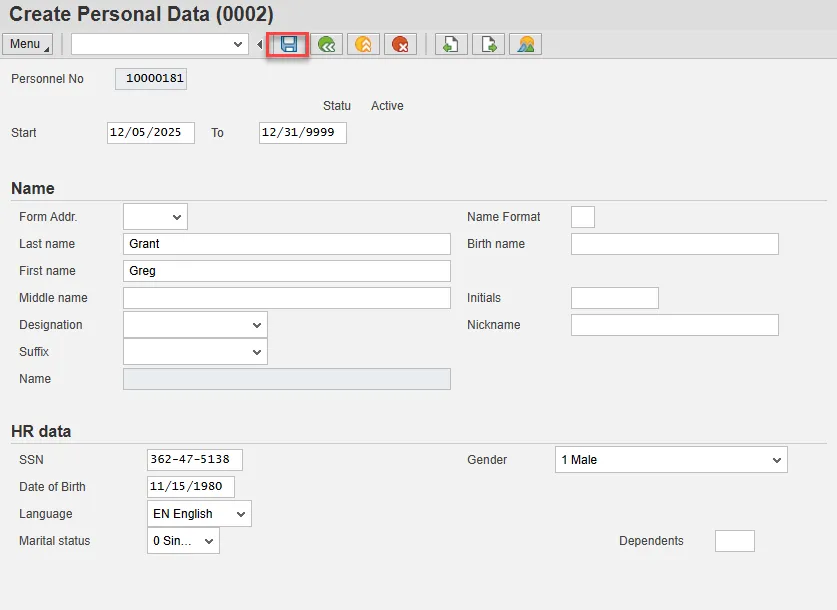Viewport: 837px width, 610px height.
Task: Click the green Back arrow icon
Action: [x=327, y=44]
